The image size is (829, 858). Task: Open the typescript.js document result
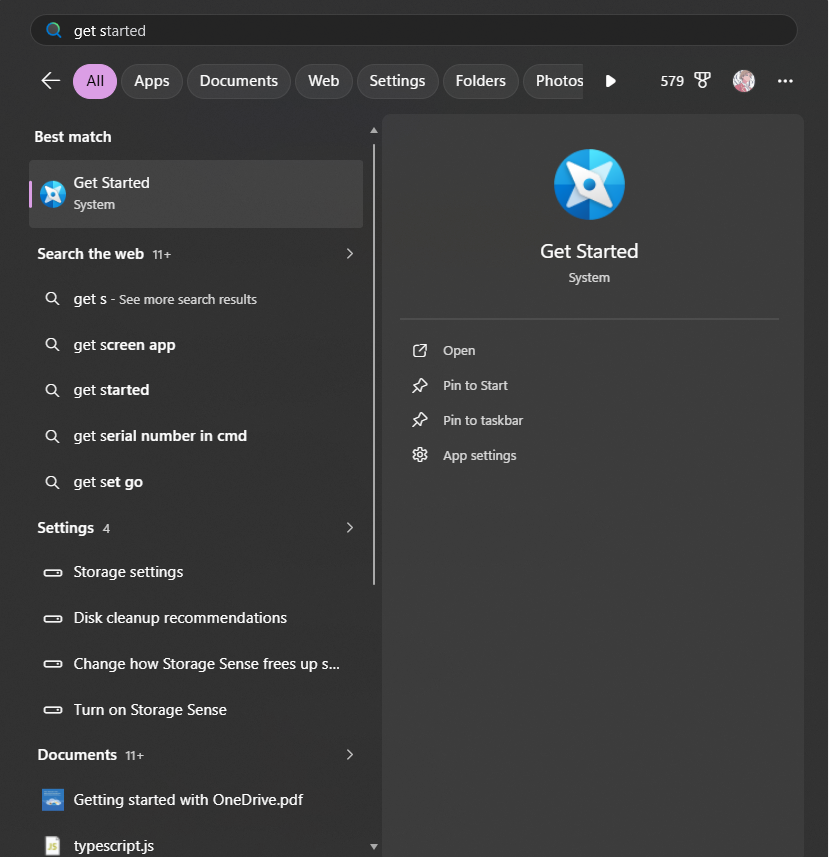coord(196,845)
